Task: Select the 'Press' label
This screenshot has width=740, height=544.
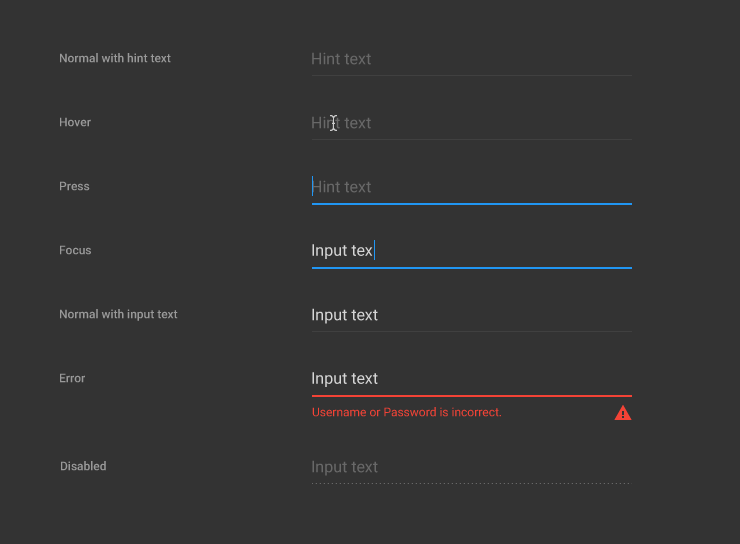Action: coord(74,187)
